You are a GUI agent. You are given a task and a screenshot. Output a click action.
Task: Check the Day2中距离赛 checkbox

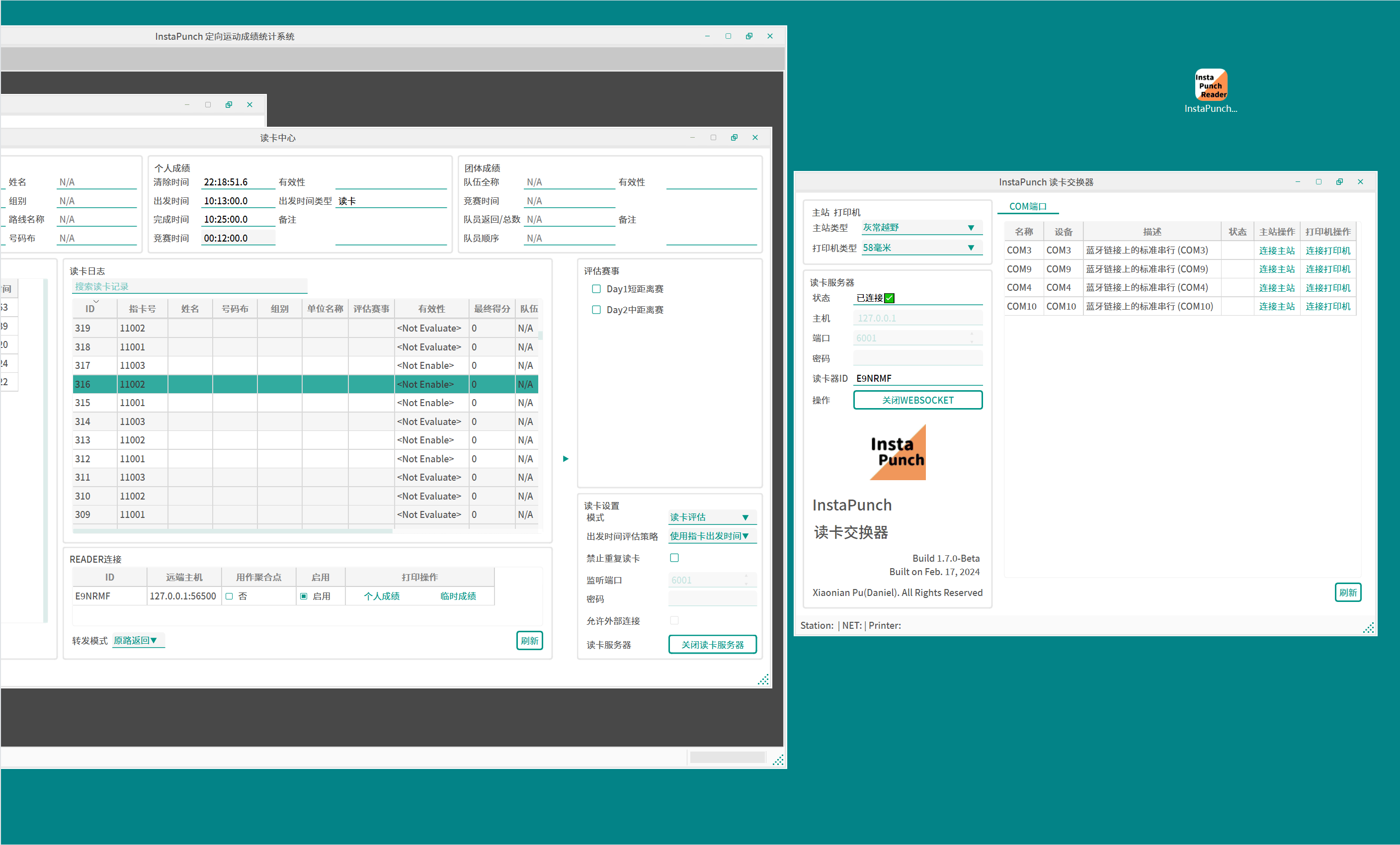596,310
